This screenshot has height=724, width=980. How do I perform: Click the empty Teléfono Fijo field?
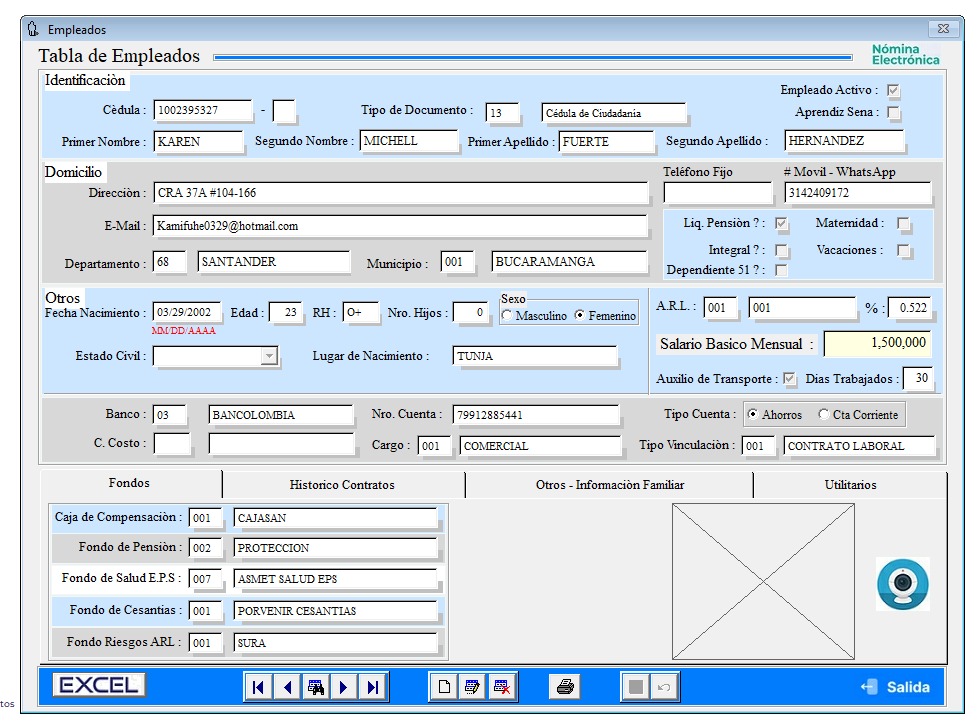pos(718,193)
